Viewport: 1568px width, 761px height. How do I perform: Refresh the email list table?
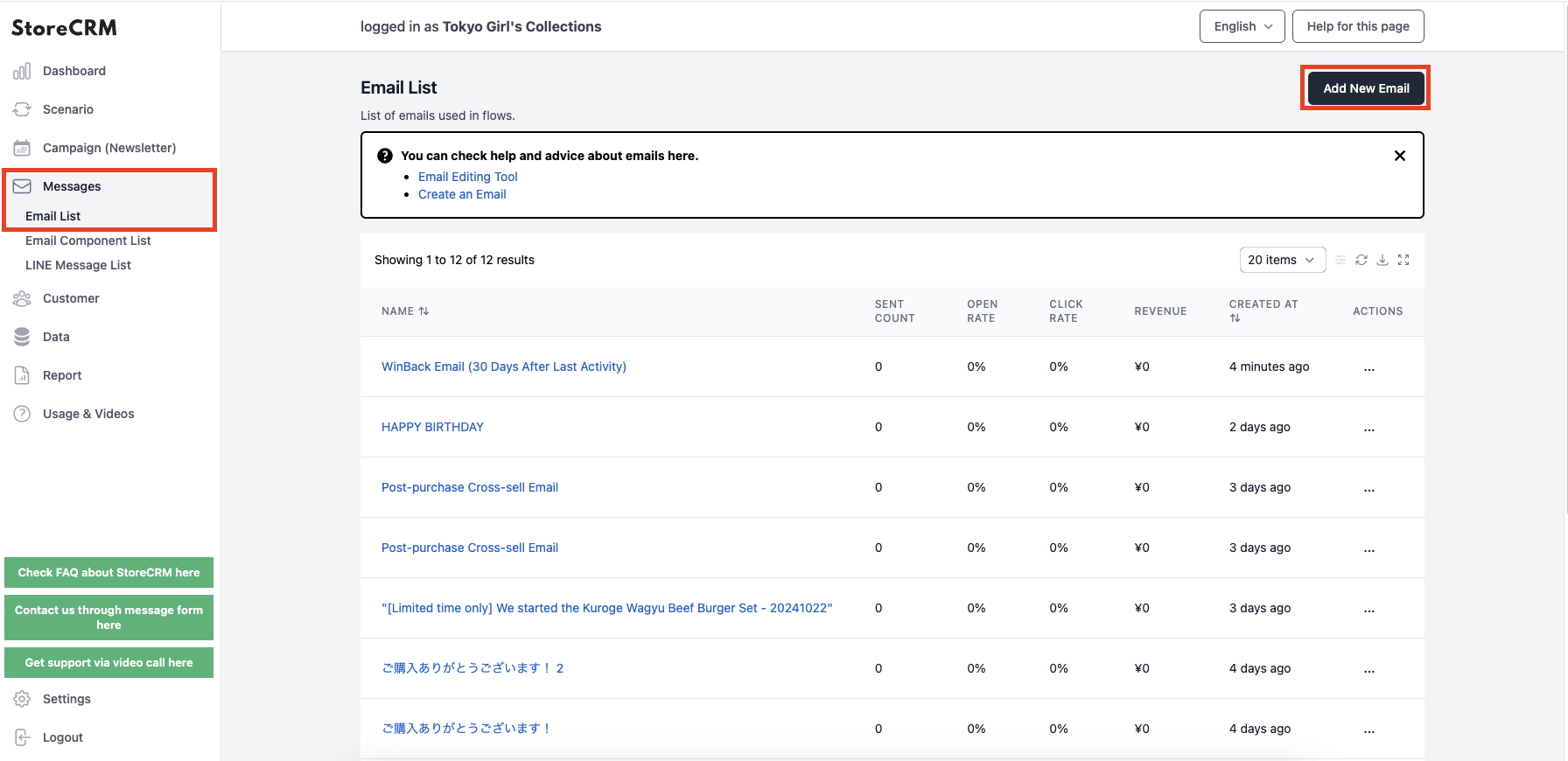pos(1361,260)
